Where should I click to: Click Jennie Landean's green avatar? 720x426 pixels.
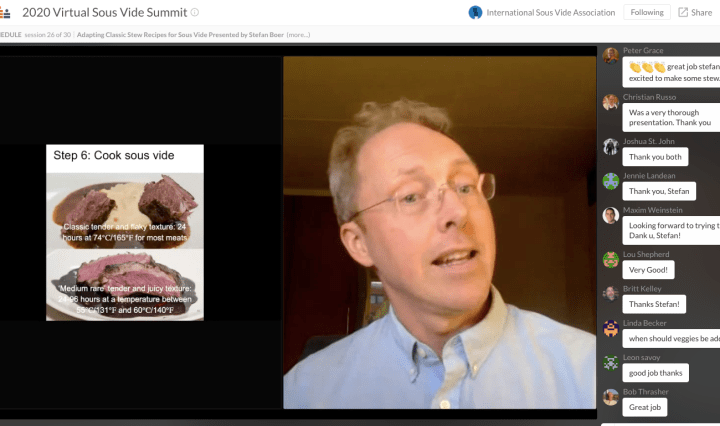tap(610, 181)
